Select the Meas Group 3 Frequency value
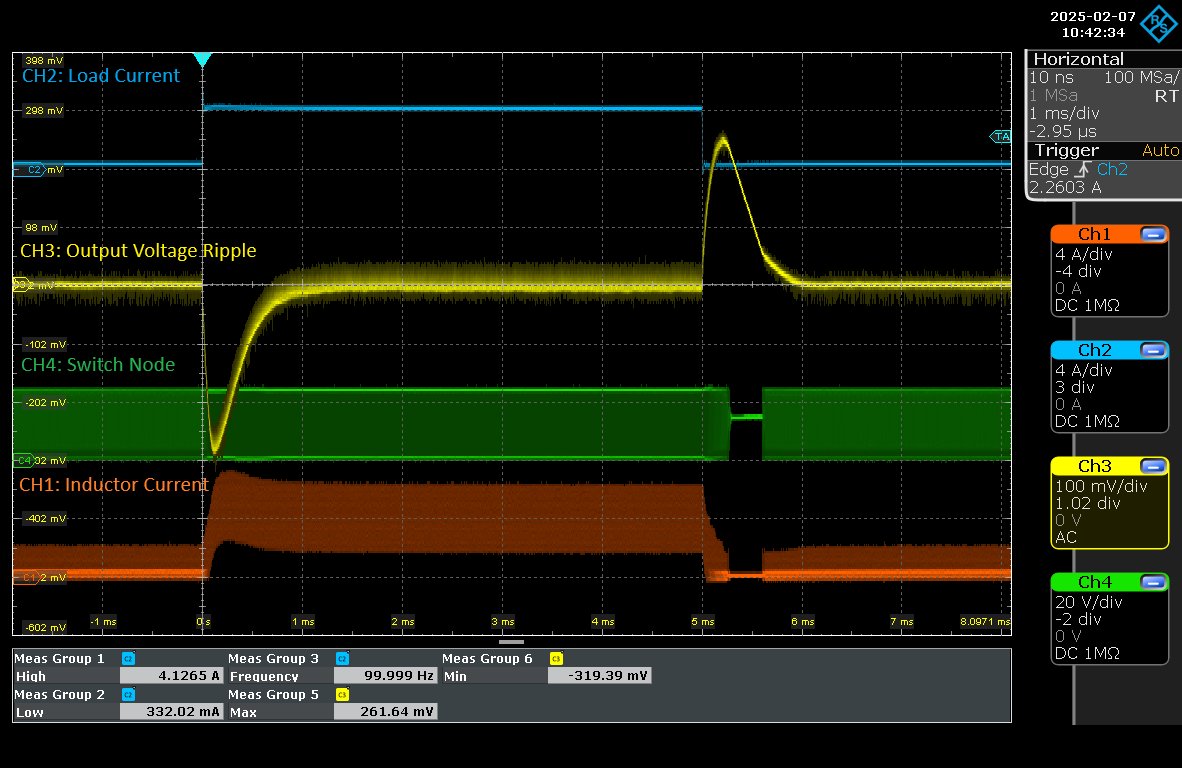This screenshot has height=768, width=1182. 385,676
